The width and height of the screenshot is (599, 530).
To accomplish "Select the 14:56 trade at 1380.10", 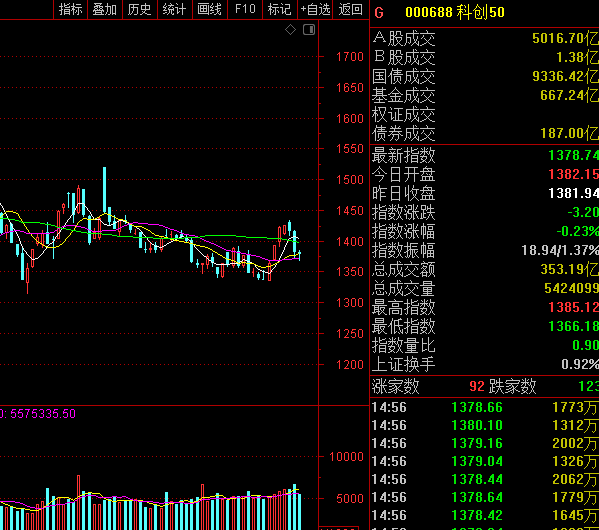I will (484, 425).
